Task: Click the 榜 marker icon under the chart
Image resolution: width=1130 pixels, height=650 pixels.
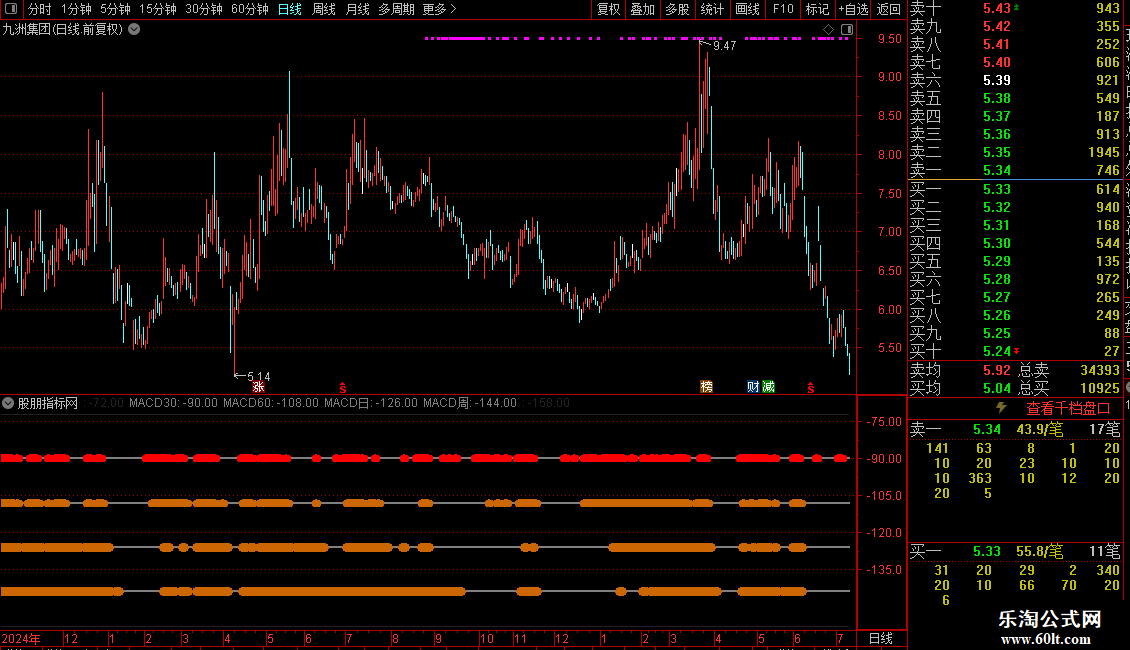Action: (706, 387)
